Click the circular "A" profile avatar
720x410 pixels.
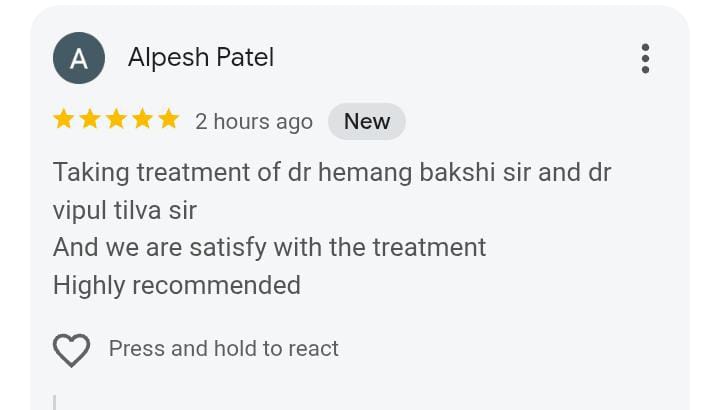click(78, 58)
